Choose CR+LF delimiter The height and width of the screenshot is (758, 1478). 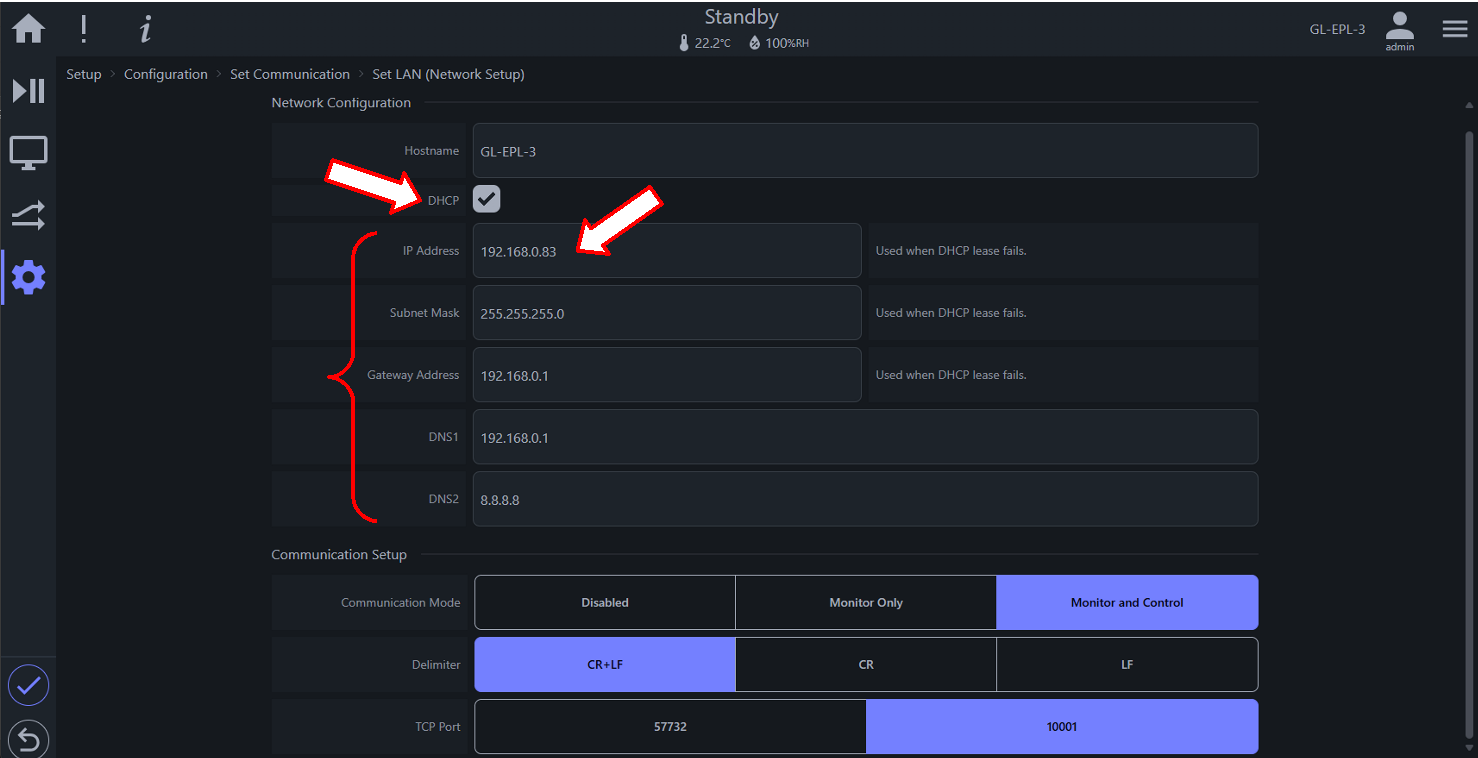(605, 664)
